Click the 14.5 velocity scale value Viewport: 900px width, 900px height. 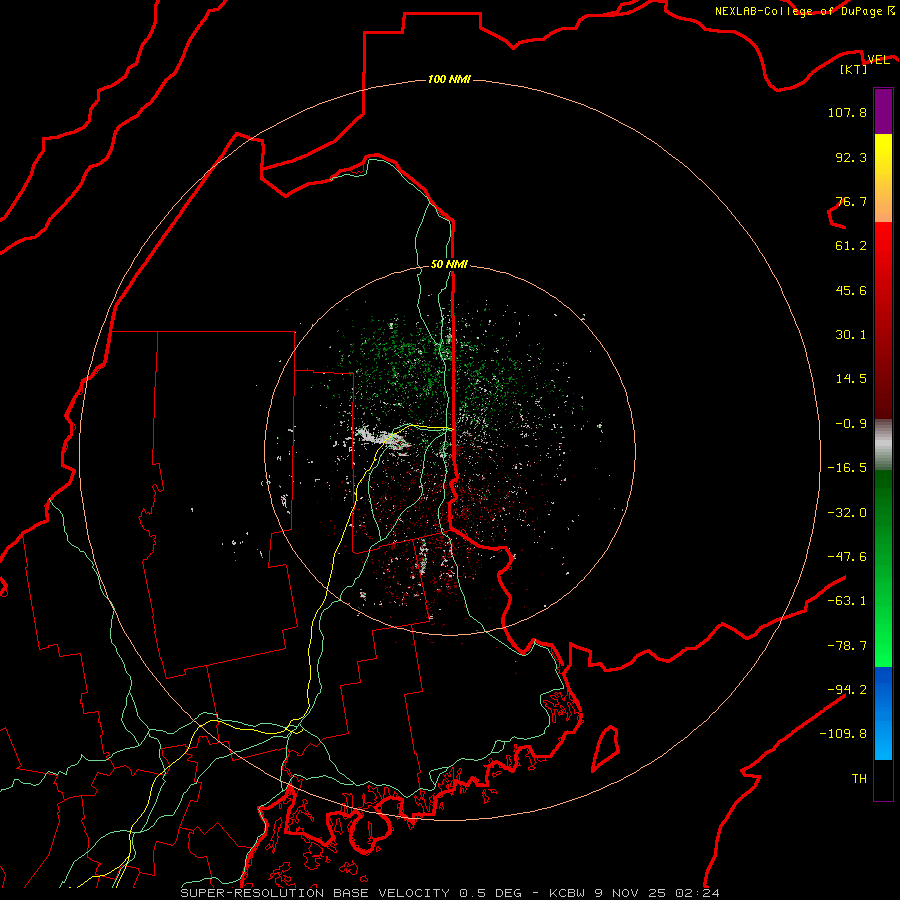pyautogui.click(x=851, y=379)
